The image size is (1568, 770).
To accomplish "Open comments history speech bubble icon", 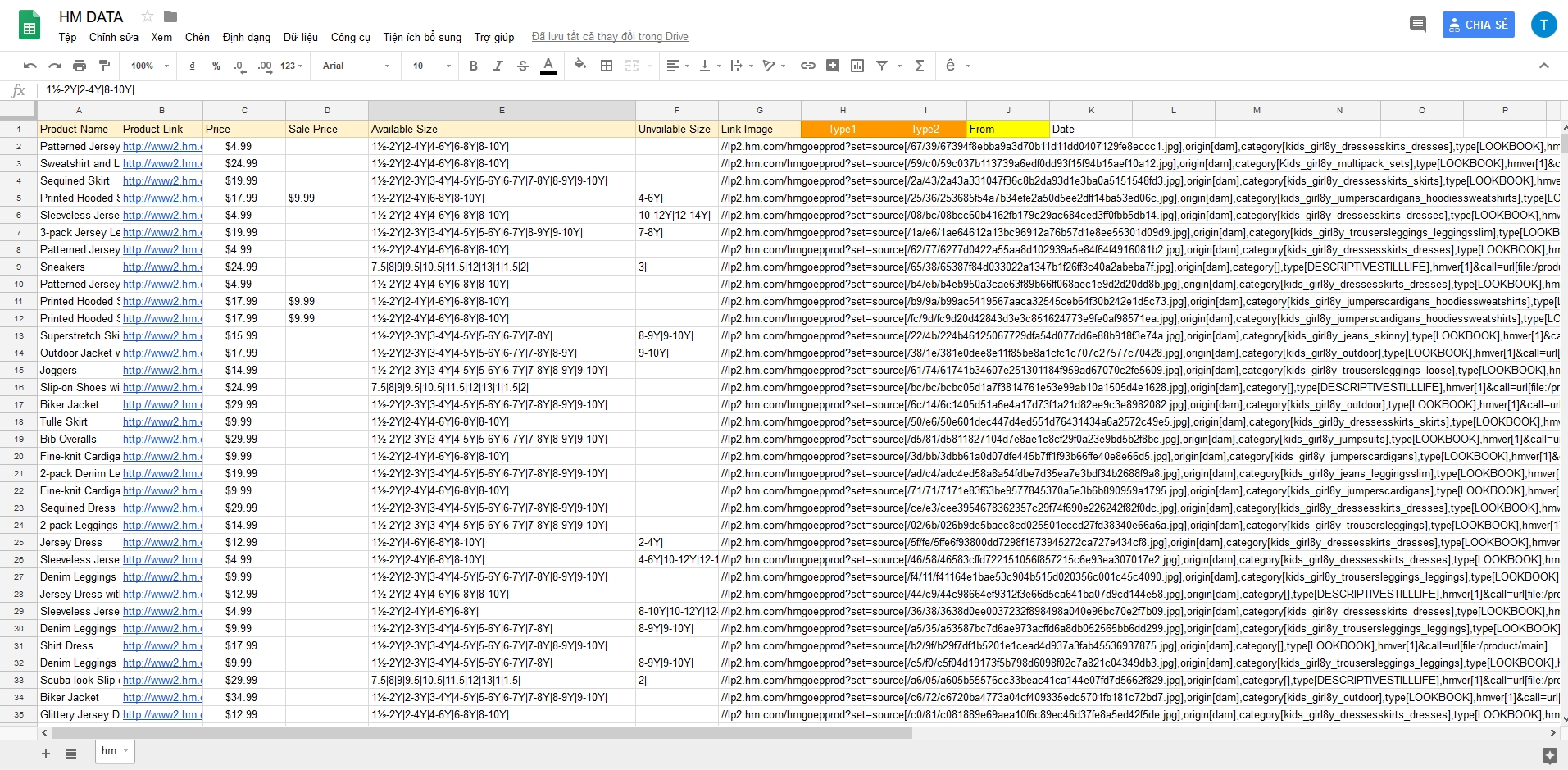I will tap(1418, 25).
